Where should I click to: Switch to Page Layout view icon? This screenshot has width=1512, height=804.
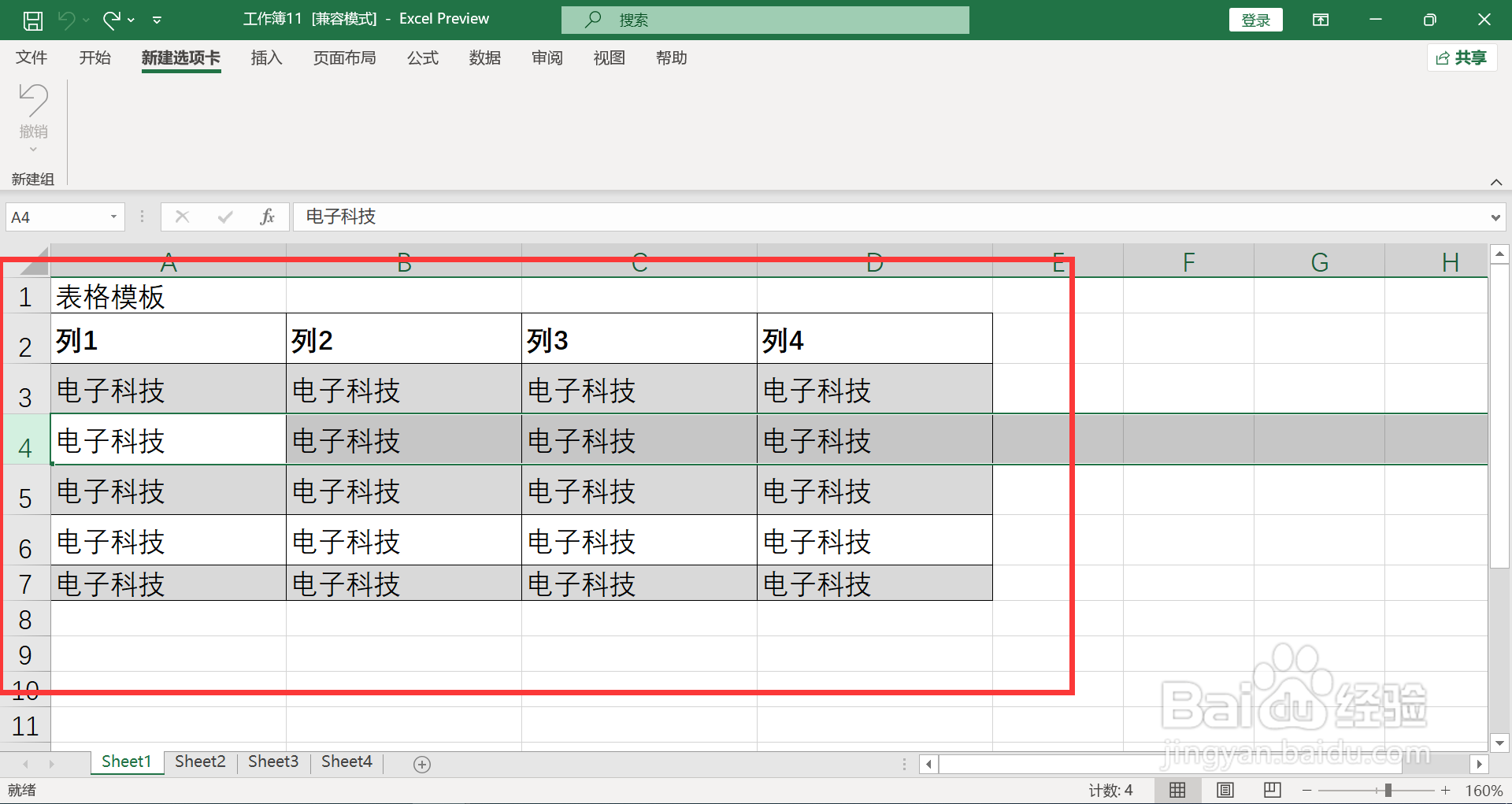[x=1225, y=790]
